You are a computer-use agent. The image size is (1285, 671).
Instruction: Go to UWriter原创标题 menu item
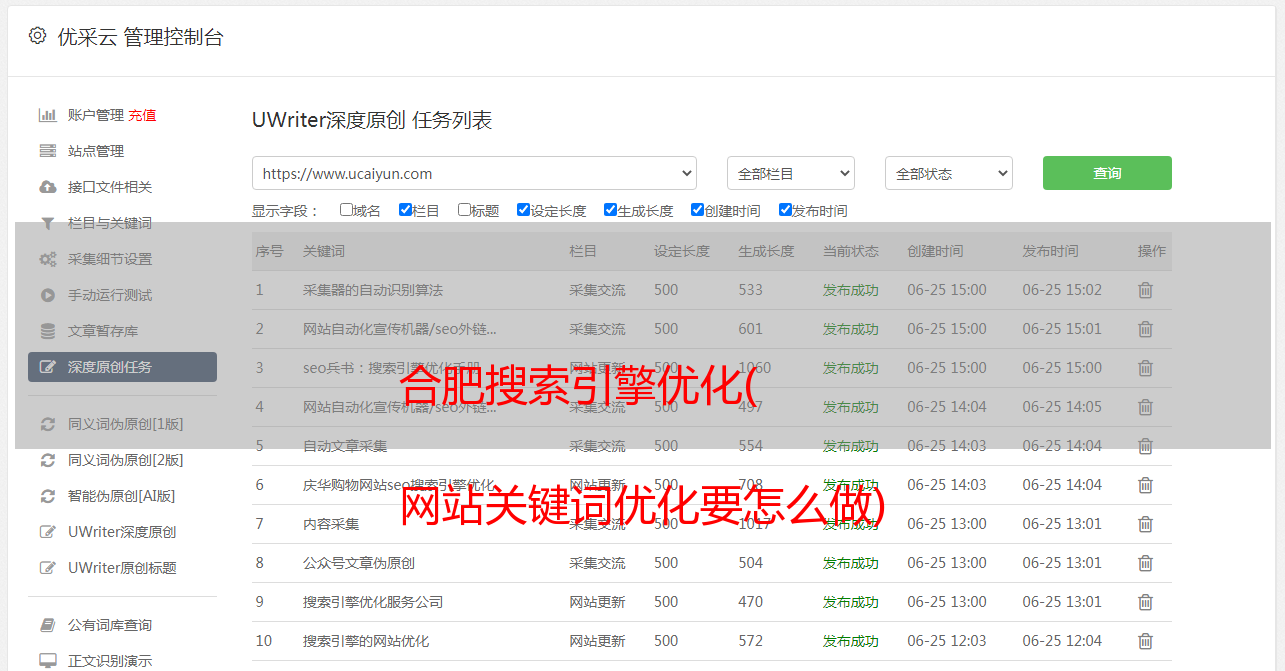(x=122, y=568)
